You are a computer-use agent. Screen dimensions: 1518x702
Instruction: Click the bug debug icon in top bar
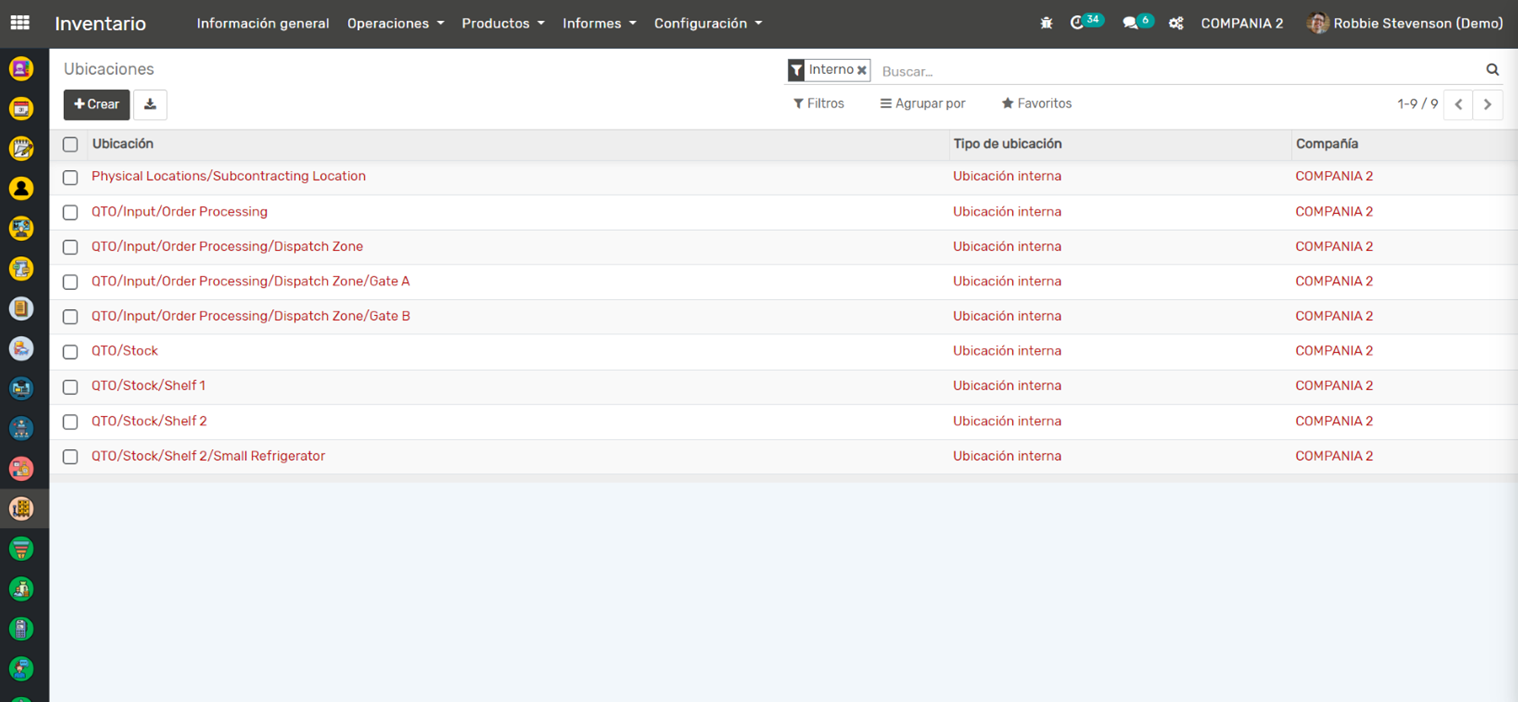click(x=1046, y=23)
